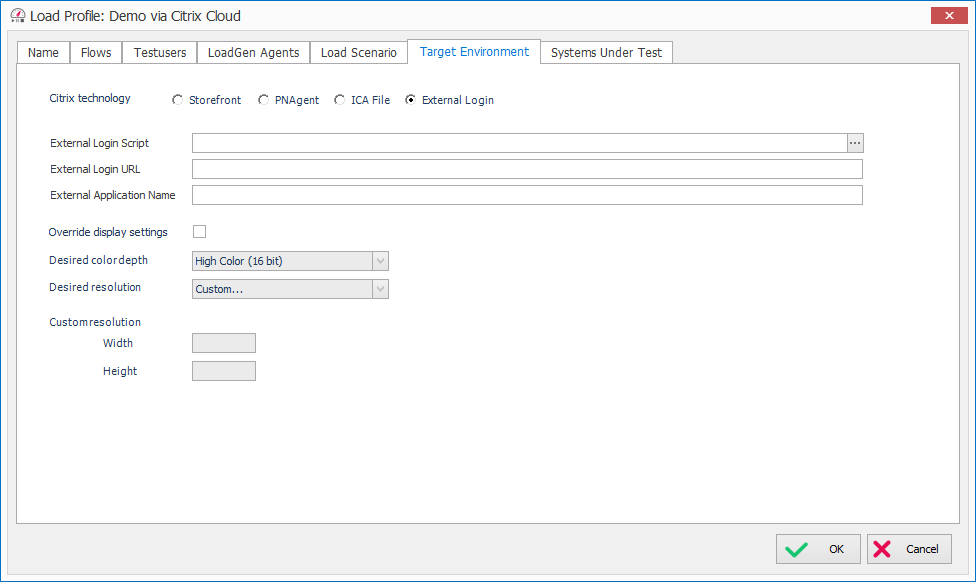Viewport: 976px width, 582px height.
Task: Open the Flows tab
Action: 96,53
